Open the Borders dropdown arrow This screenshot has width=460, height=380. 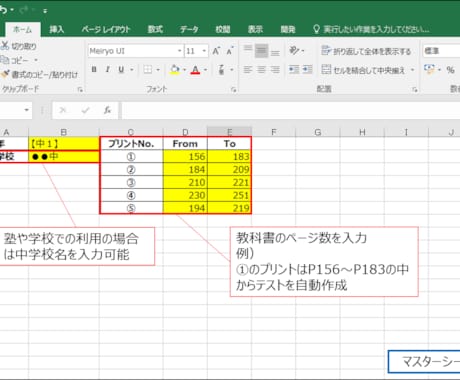tap(158, 69)
